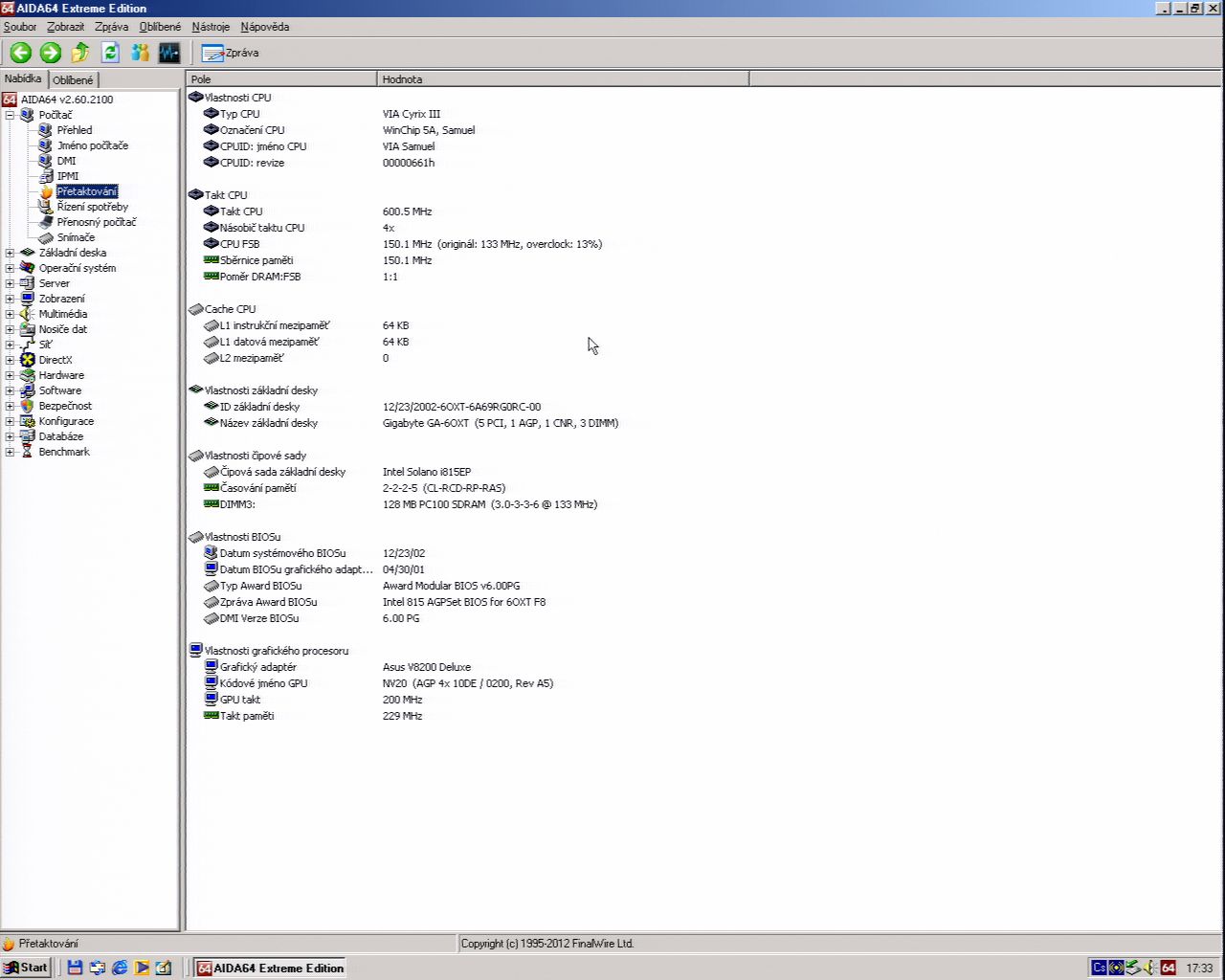
Task: Launch Internet Explorer from quick launch
Action: click(120, 968)
